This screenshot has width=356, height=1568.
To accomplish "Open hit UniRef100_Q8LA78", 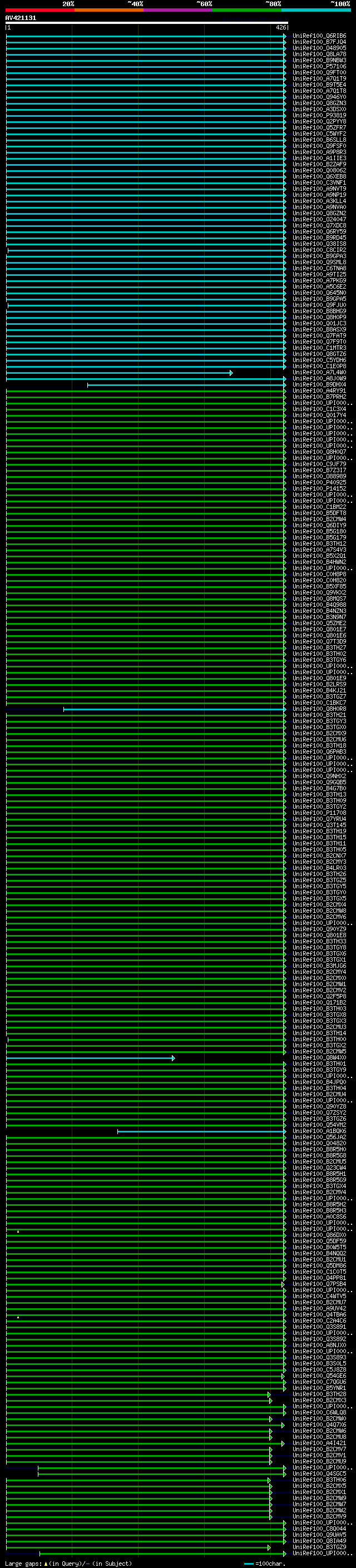I will coord(319,54).
